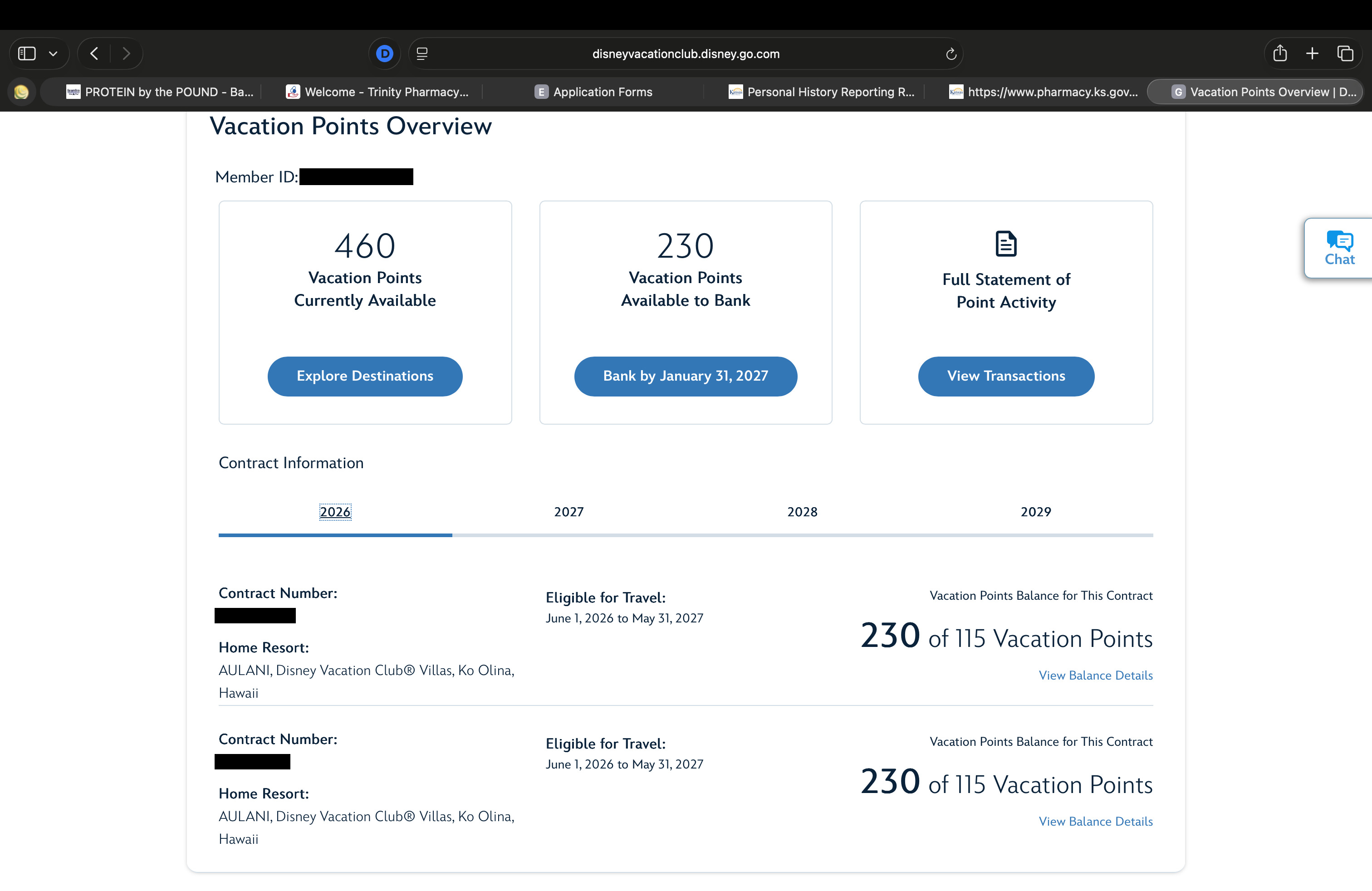Toggle the Safari sidebar icon
The width and height of the screenshot is (1372, 891).
(x=27, y=54)
